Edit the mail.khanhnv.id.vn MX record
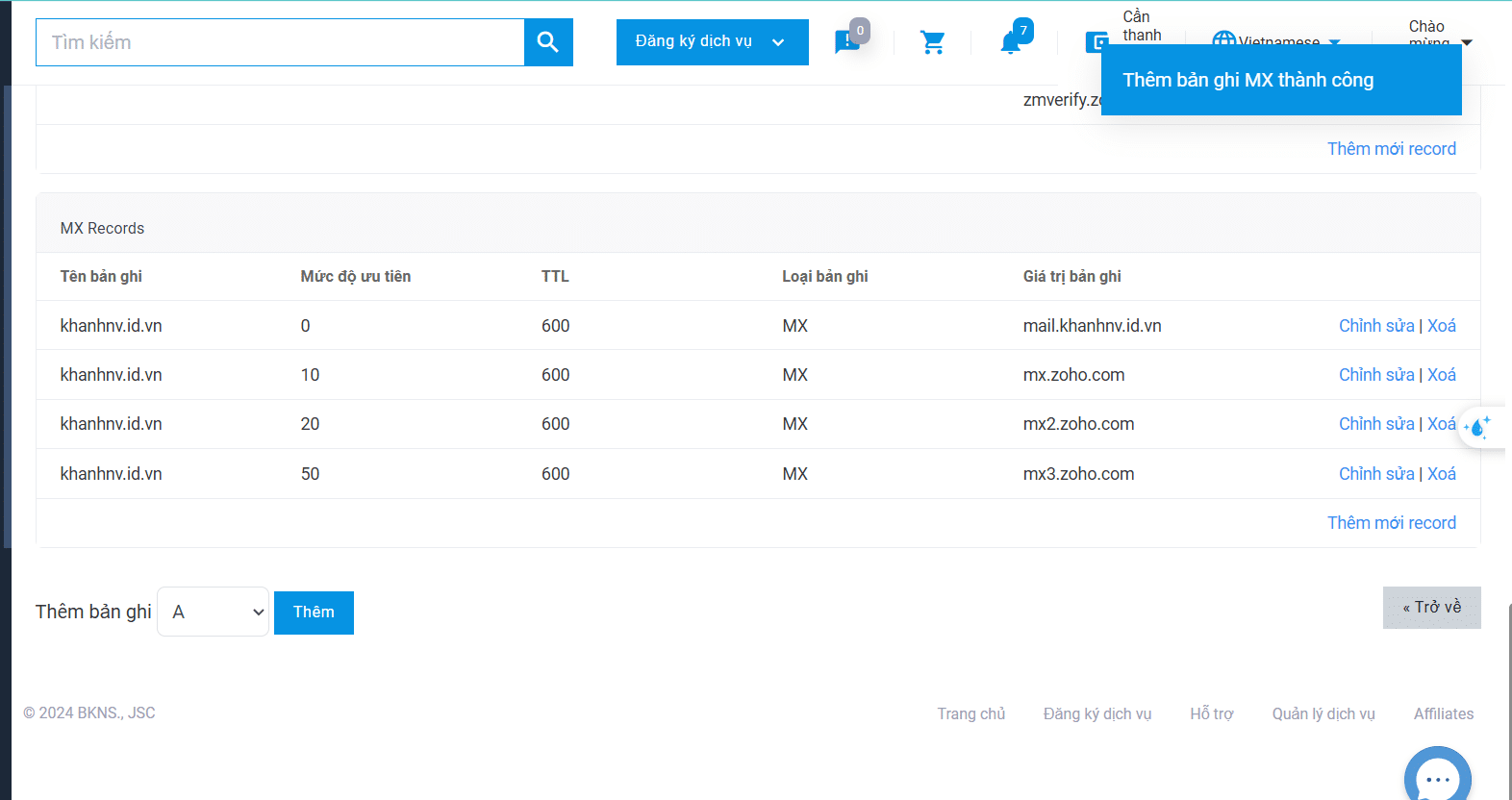1512x800 pixels. 1376,326
